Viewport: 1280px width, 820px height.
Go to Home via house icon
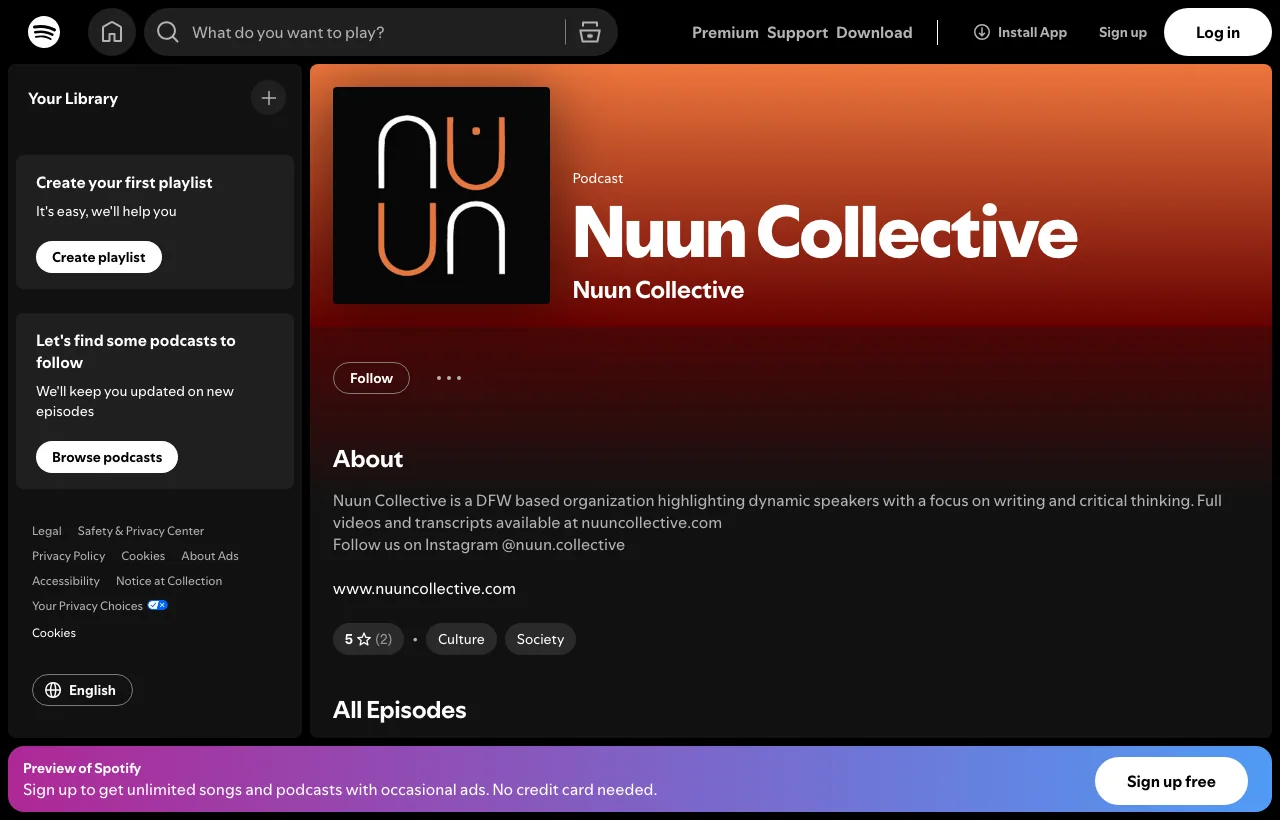(112, 32)
